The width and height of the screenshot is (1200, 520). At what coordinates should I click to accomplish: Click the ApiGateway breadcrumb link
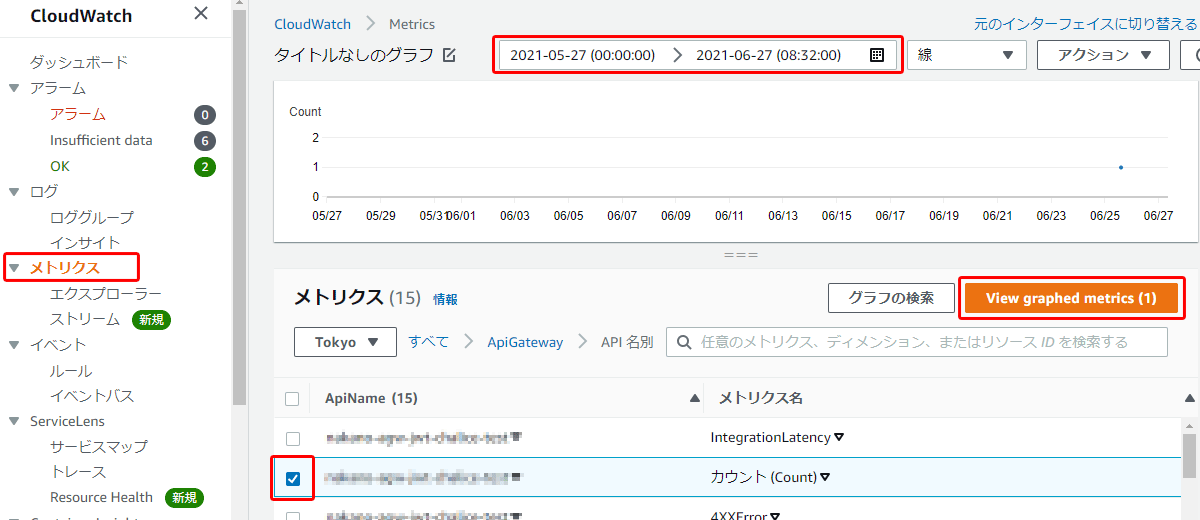525,342
